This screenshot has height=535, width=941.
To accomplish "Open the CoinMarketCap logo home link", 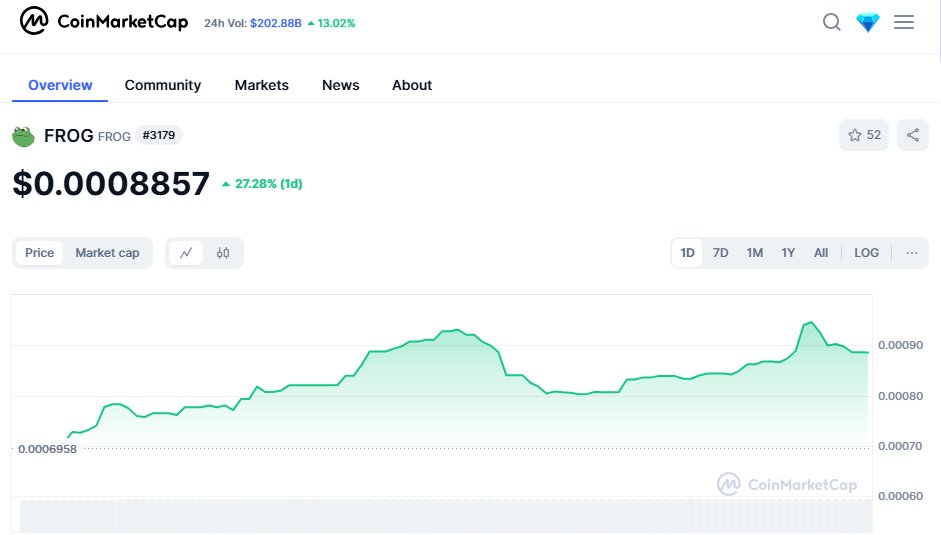I will 104,22.
